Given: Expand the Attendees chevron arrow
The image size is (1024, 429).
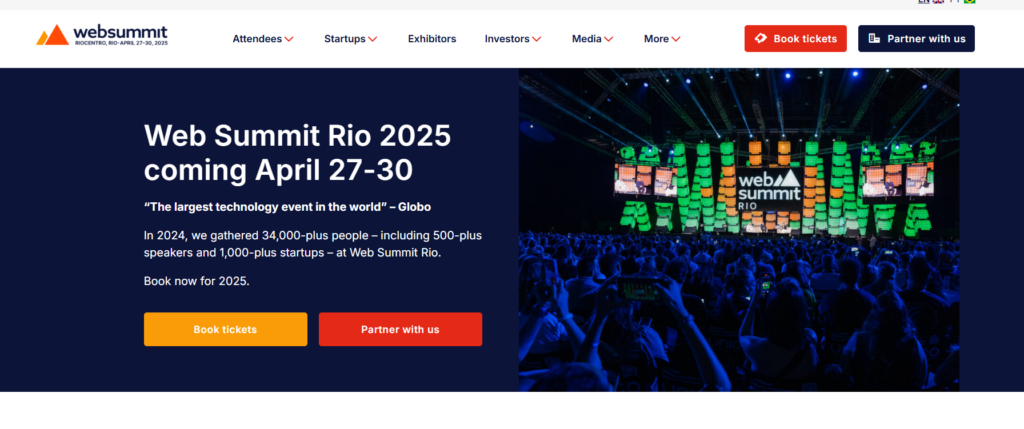Looking at the screenshot, I should click(x=289, y=39).
